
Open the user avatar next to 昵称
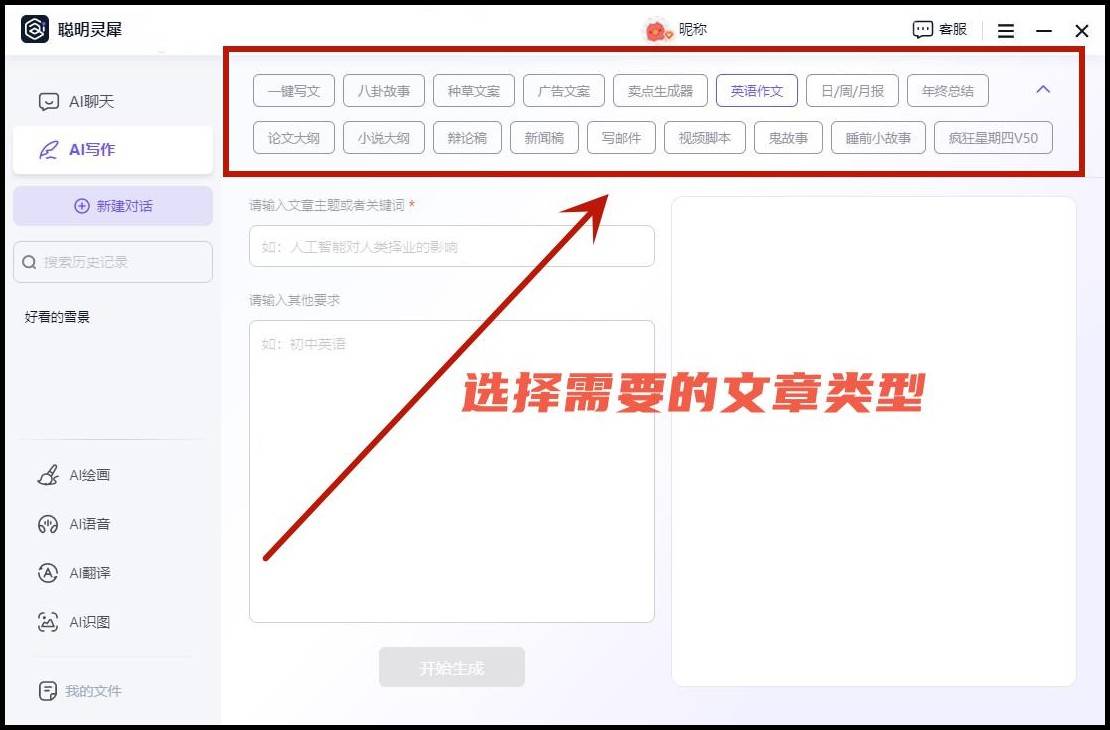pyautogui.click(x=657, y=30)
